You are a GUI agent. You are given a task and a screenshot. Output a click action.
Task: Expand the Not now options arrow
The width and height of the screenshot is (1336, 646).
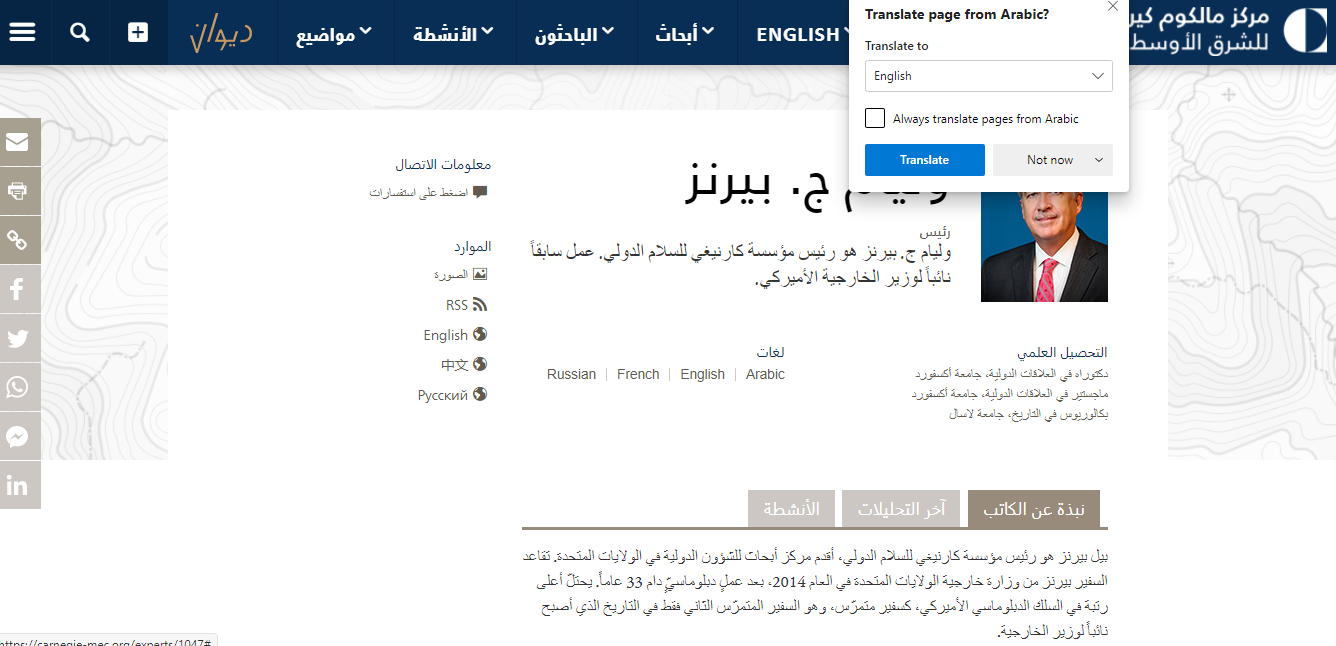1099,160
